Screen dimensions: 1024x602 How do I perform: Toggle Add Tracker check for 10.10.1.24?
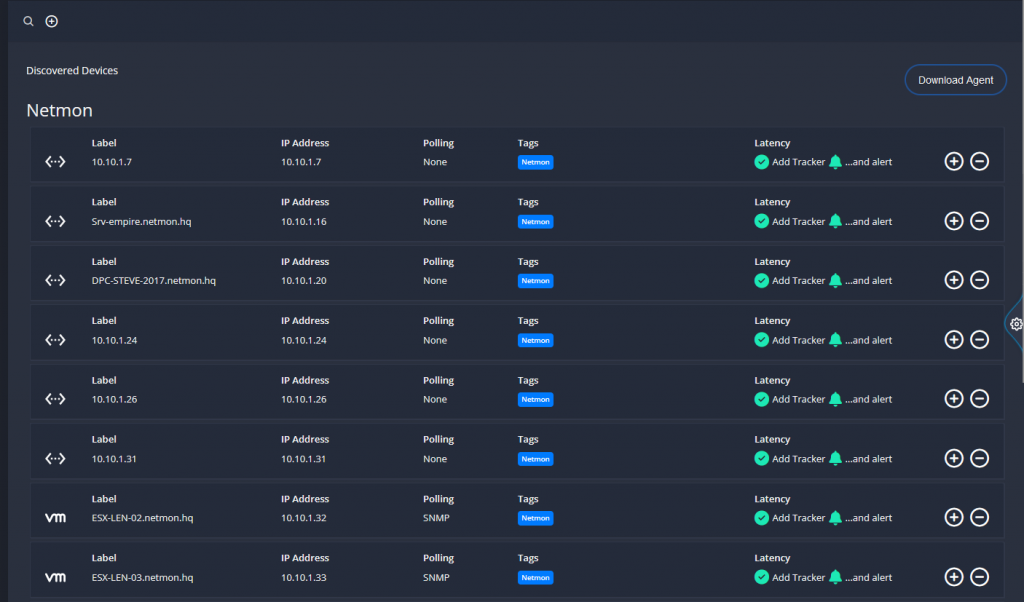coord(761,340)
